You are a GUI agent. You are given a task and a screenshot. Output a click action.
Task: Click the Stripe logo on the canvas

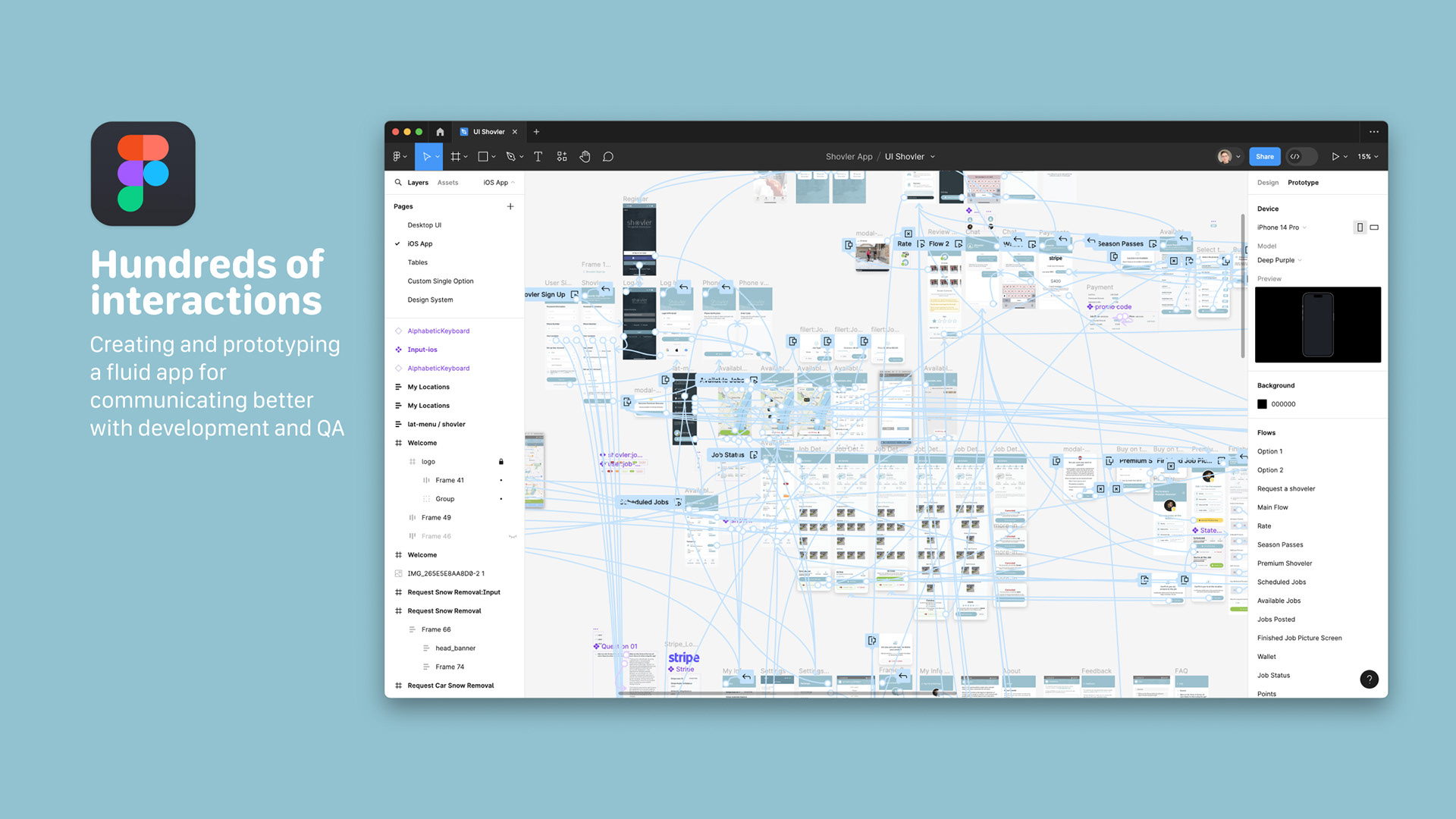pos(683,657)
